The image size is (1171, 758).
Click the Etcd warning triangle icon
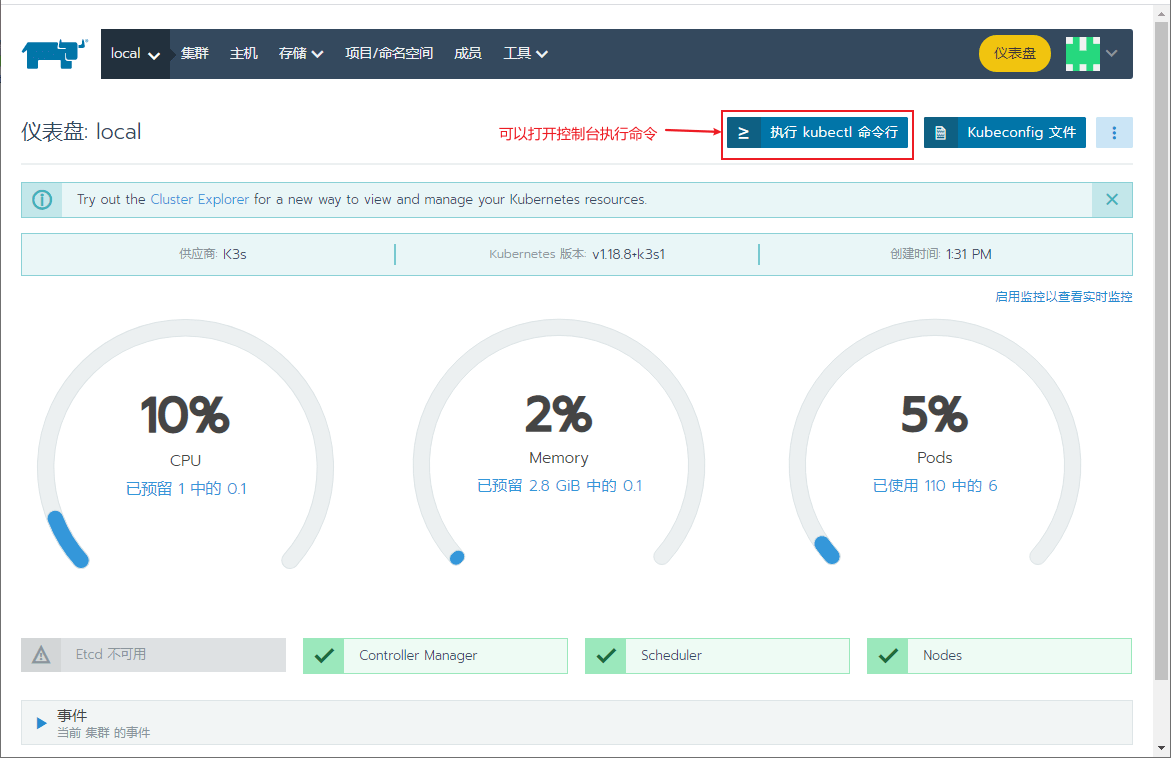pyautogui.click(x=41, y=655)
